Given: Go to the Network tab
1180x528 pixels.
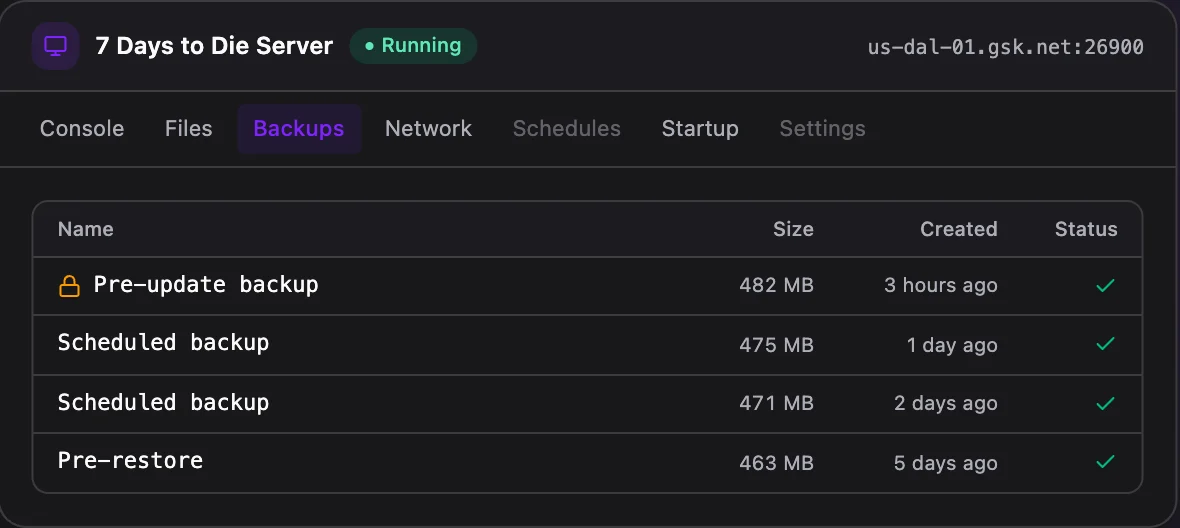Looking at the screenshot, I should (428, 129).
